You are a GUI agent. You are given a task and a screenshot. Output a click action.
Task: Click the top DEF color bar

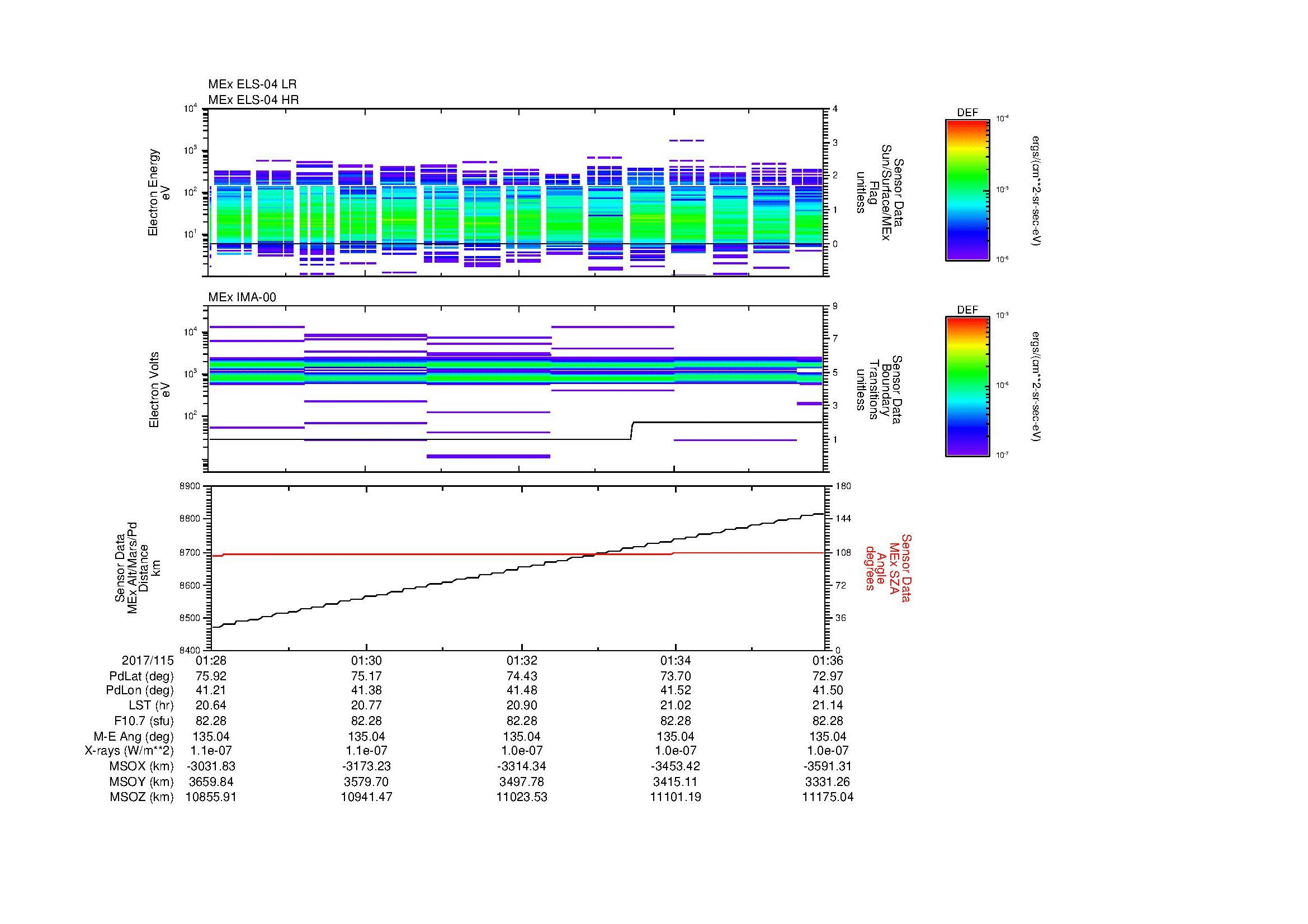click(x=967, y=189)
